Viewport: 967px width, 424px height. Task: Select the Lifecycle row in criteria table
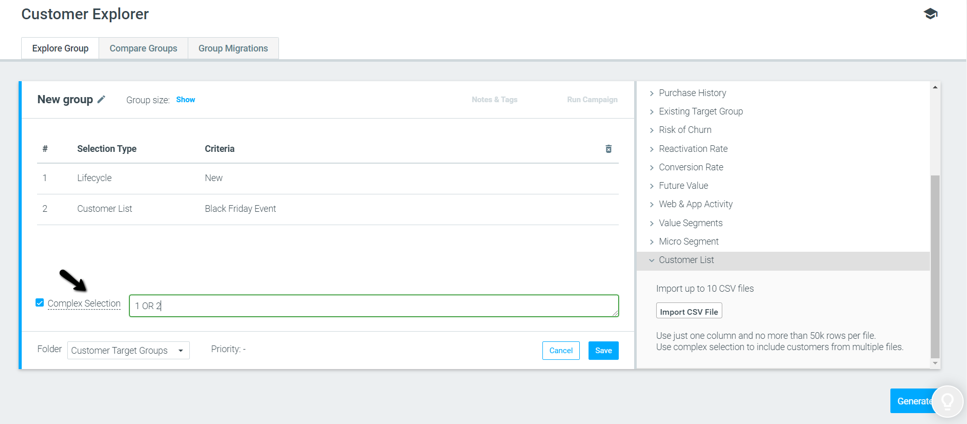[x=327, y=177]
